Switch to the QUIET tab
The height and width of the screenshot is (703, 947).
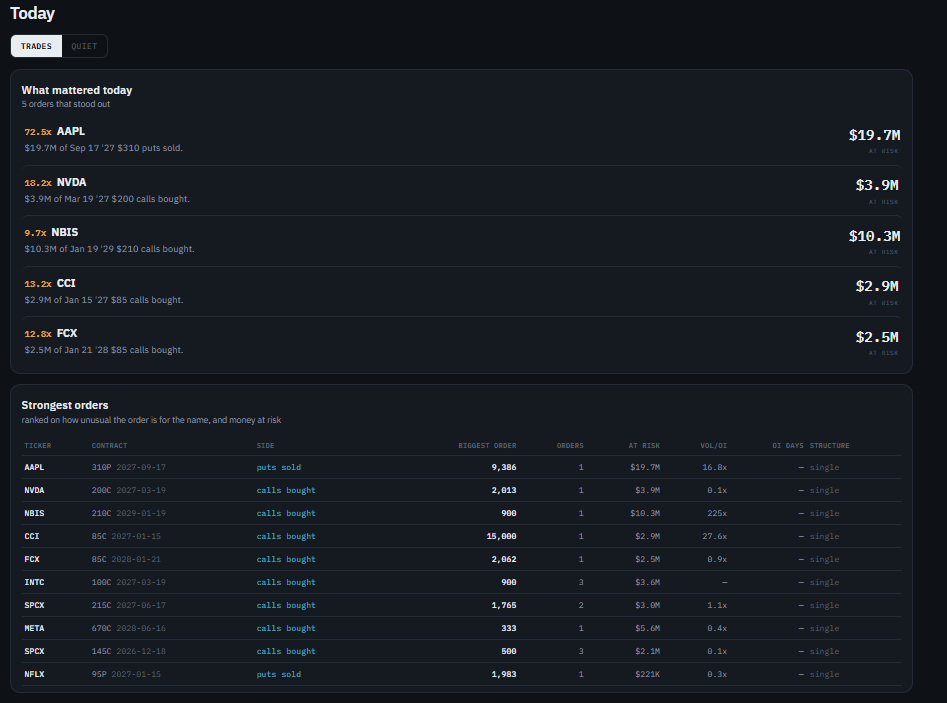click(84, 46)
